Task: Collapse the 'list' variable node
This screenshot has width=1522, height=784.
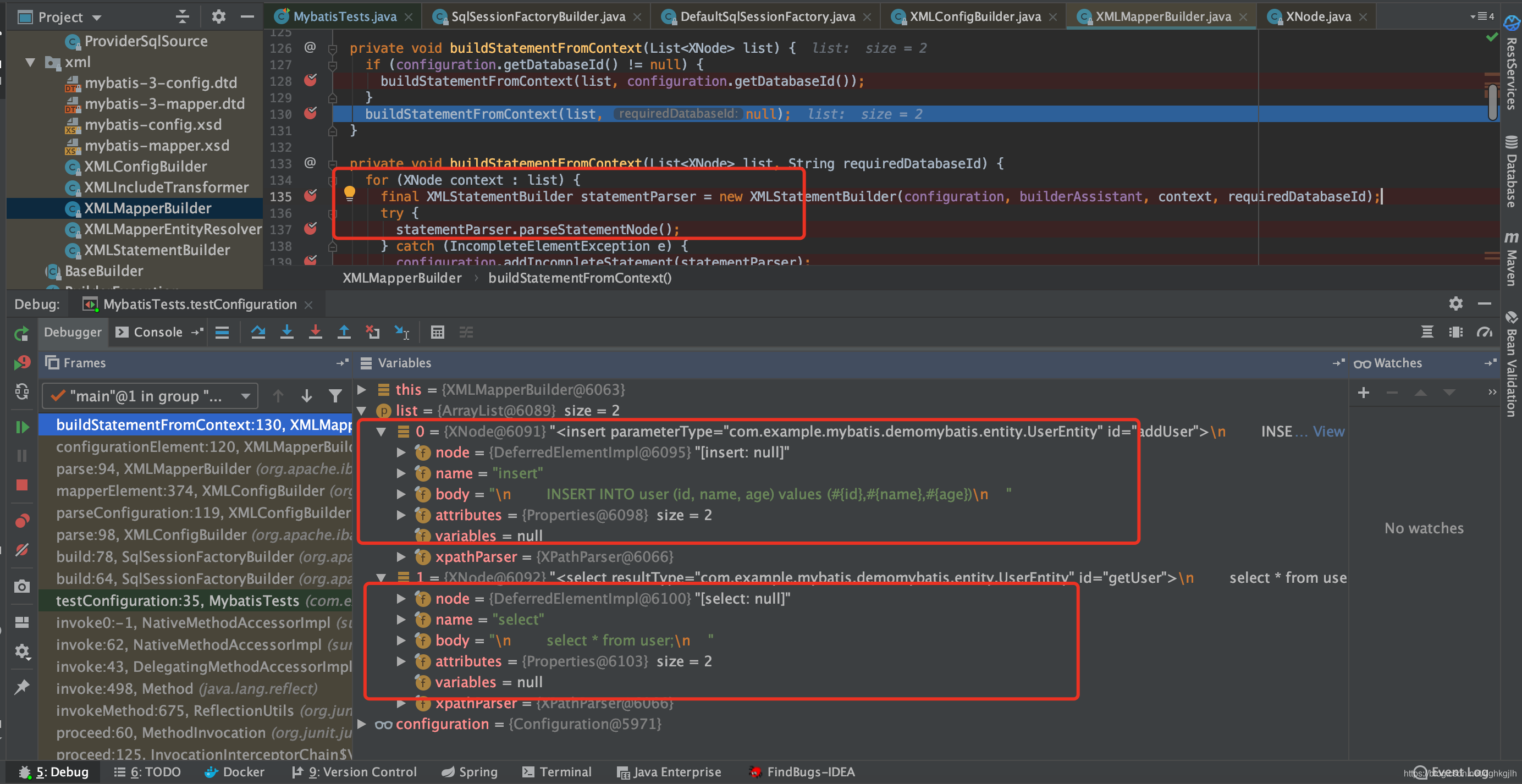Action: (x=362, y=411)
